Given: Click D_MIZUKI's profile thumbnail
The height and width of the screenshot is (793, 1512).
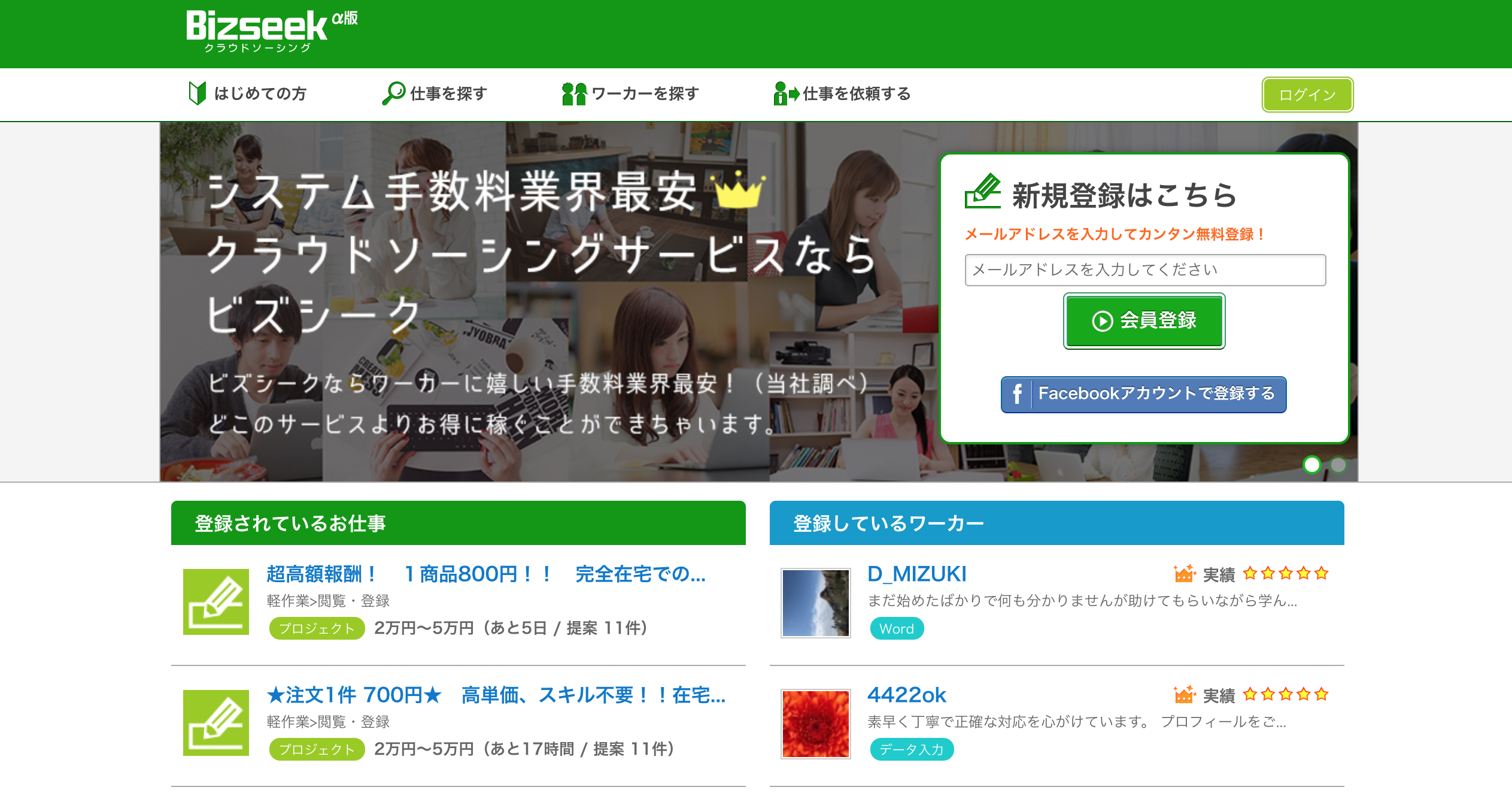Looking at the screenshot, I should coord(816,603).
